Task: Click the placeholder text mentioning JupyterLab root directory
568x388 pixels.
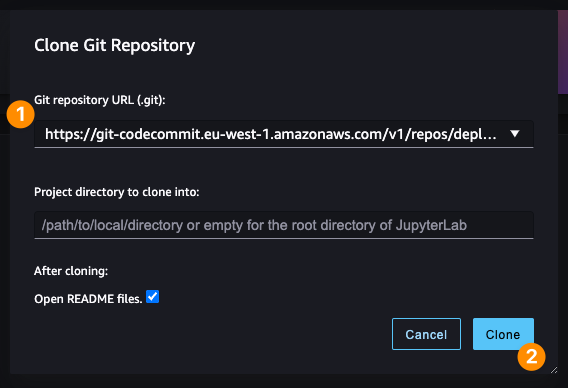Action: 254,225
